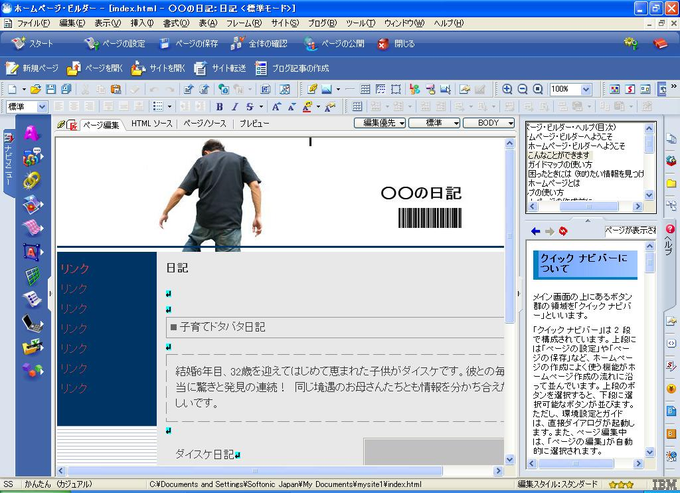
Task: Click the new document icon in toolbar
Action: (12, 89)
